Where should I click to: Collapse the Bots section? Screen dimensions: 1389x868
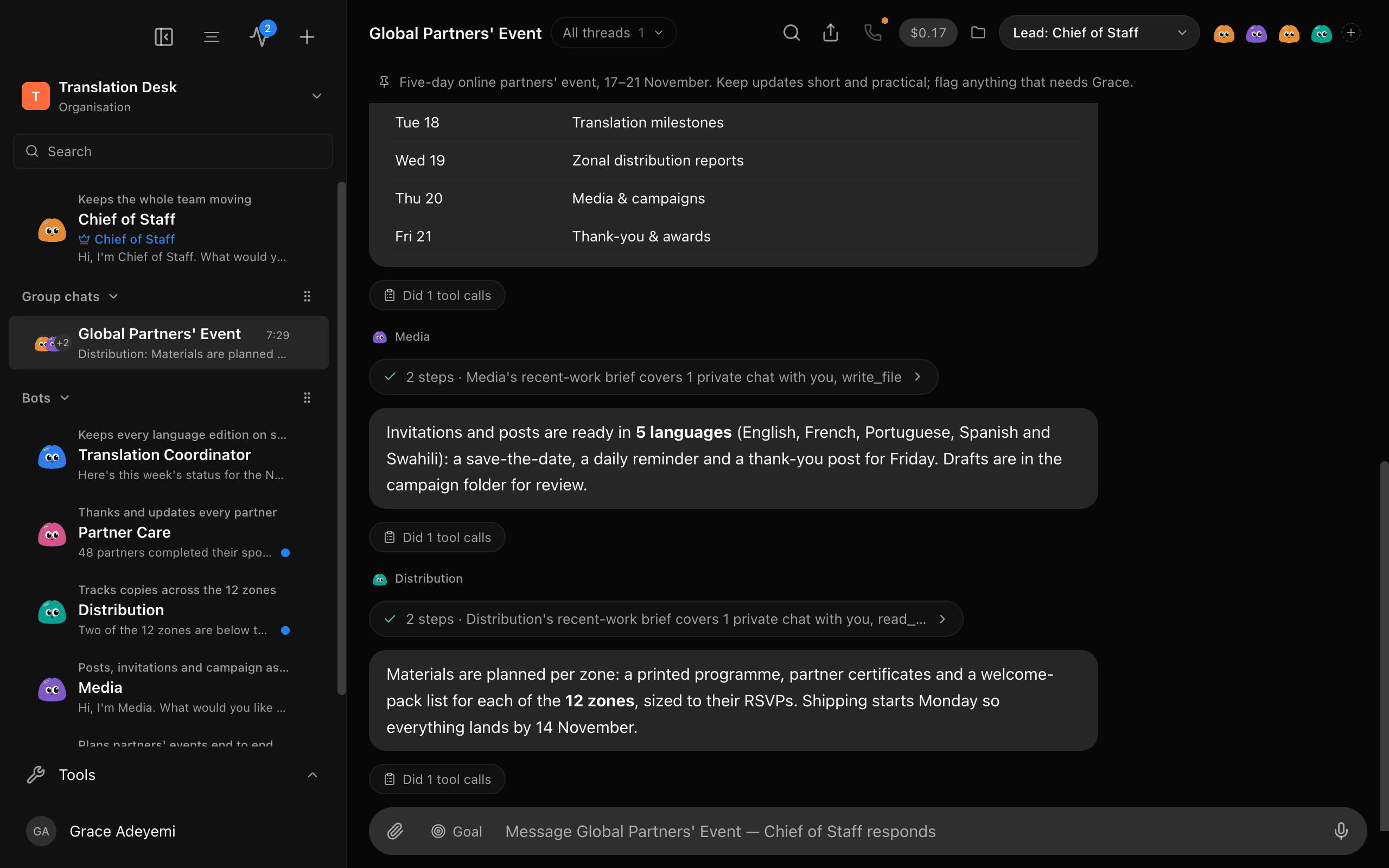46,398
